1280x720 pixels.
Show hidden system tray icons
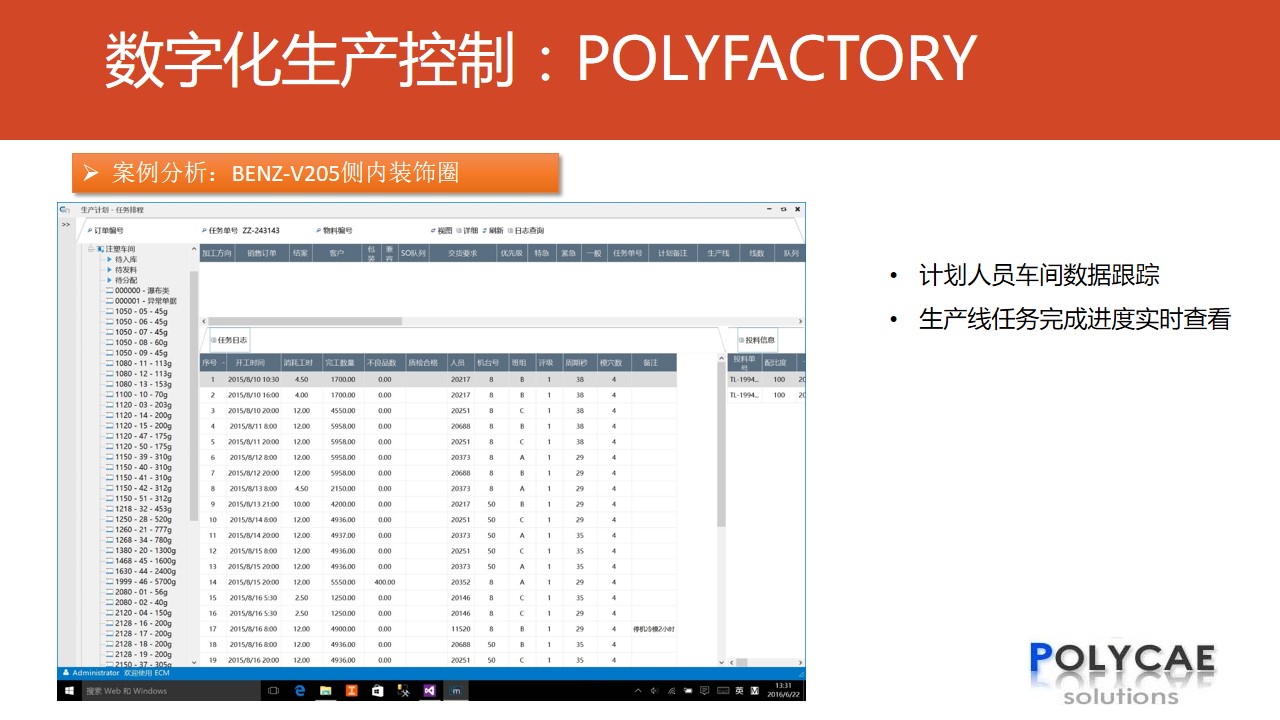(638, 691)
